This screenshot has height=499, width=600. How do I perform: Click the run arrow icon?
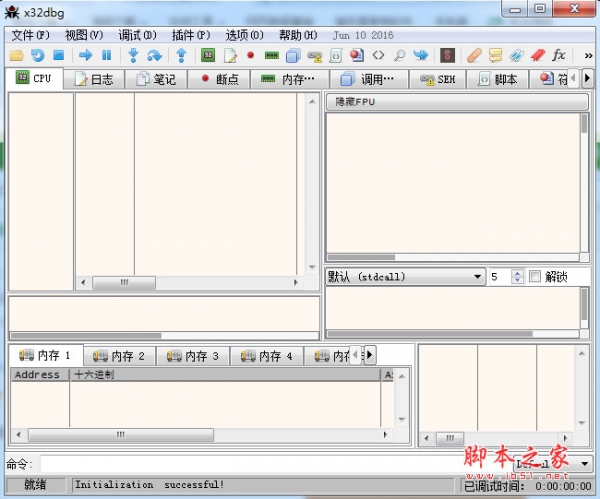click(85, 55)
